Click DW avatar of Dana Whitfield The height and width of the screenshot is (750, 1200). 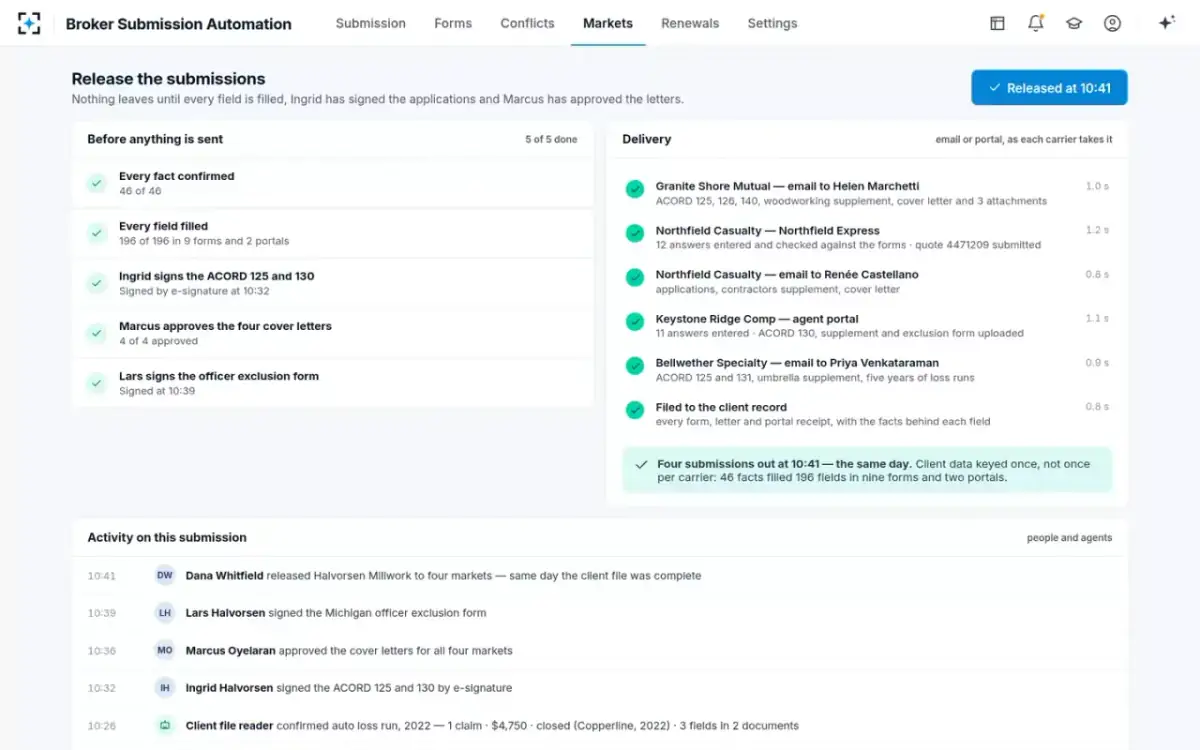pyautogui.click(x=165, y=576)
